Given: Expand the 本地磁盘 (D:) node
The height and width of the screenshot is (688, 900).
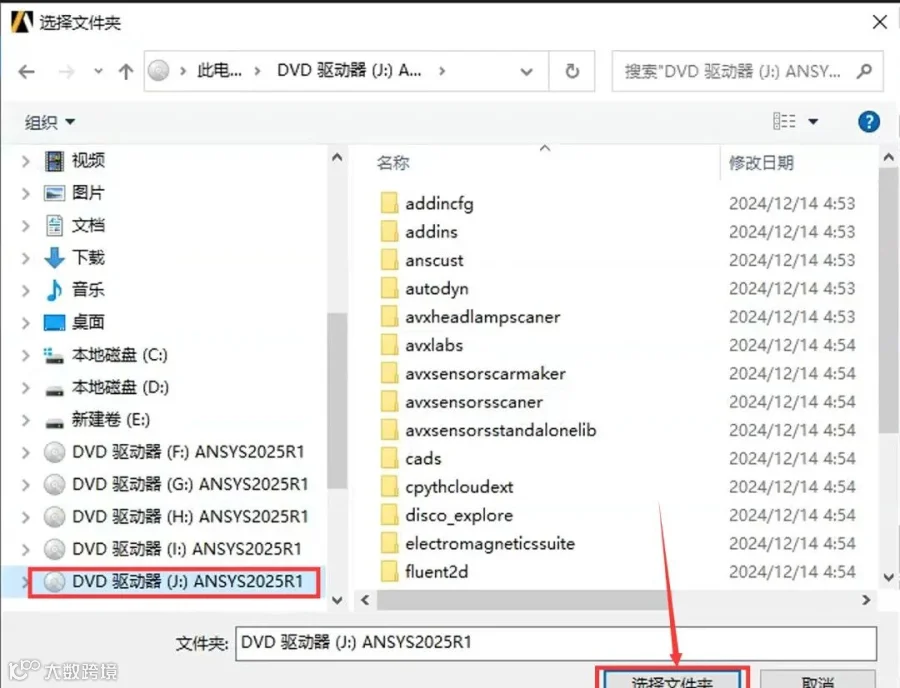Looking at the screenshot, I should (x=25, y=388).
